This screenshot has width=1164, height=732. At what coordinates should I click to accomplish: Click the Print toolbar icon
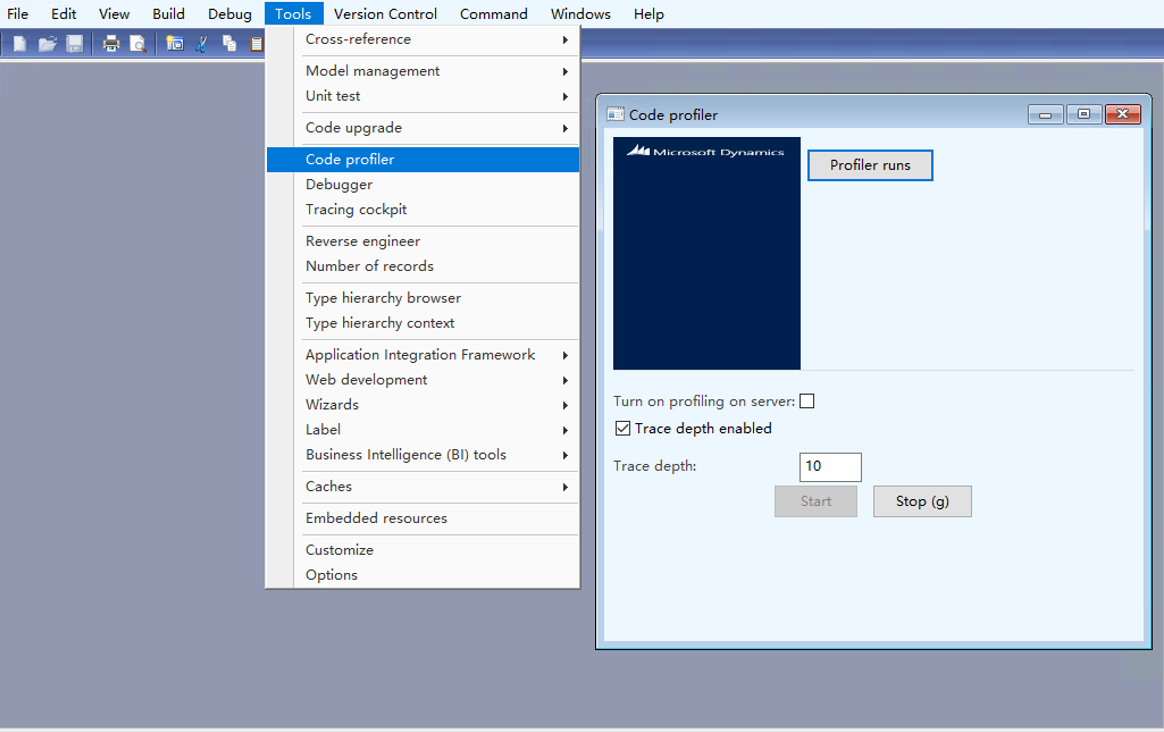pyautogui.click(x=111, y=44)
